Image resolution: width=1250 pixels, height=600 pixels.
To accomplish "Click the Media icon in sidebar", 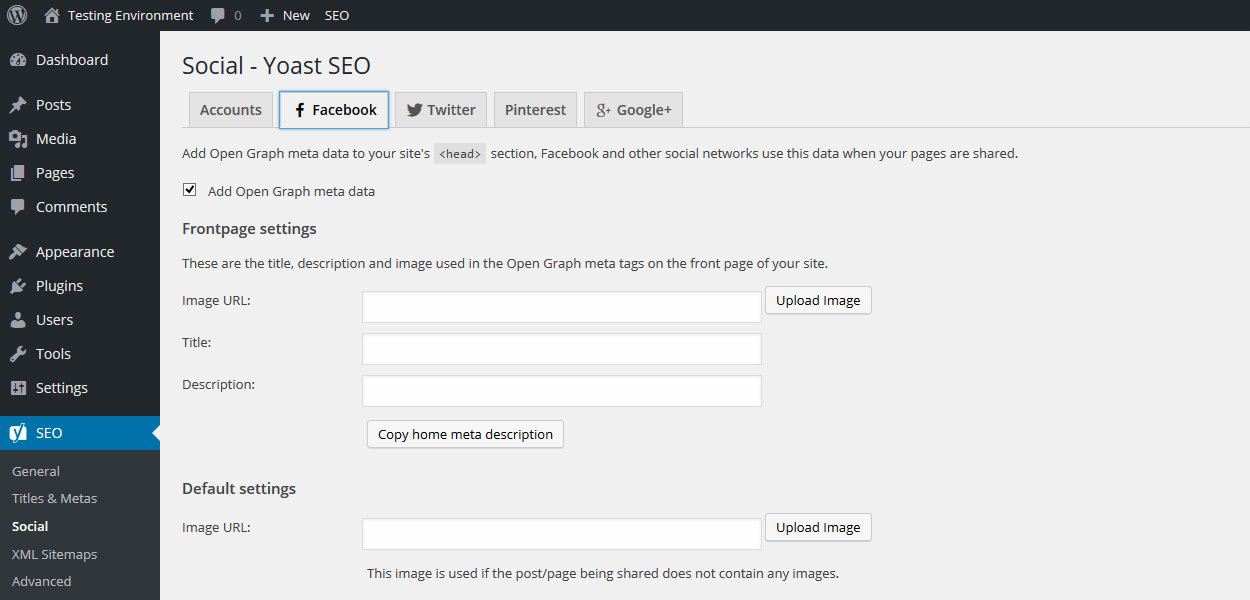I will click(18, 139).
